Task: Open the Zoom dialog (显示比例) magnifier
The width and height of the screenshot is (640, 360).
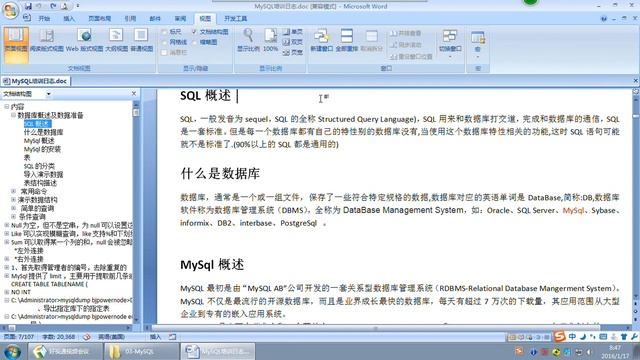Action: pos(248,40)
